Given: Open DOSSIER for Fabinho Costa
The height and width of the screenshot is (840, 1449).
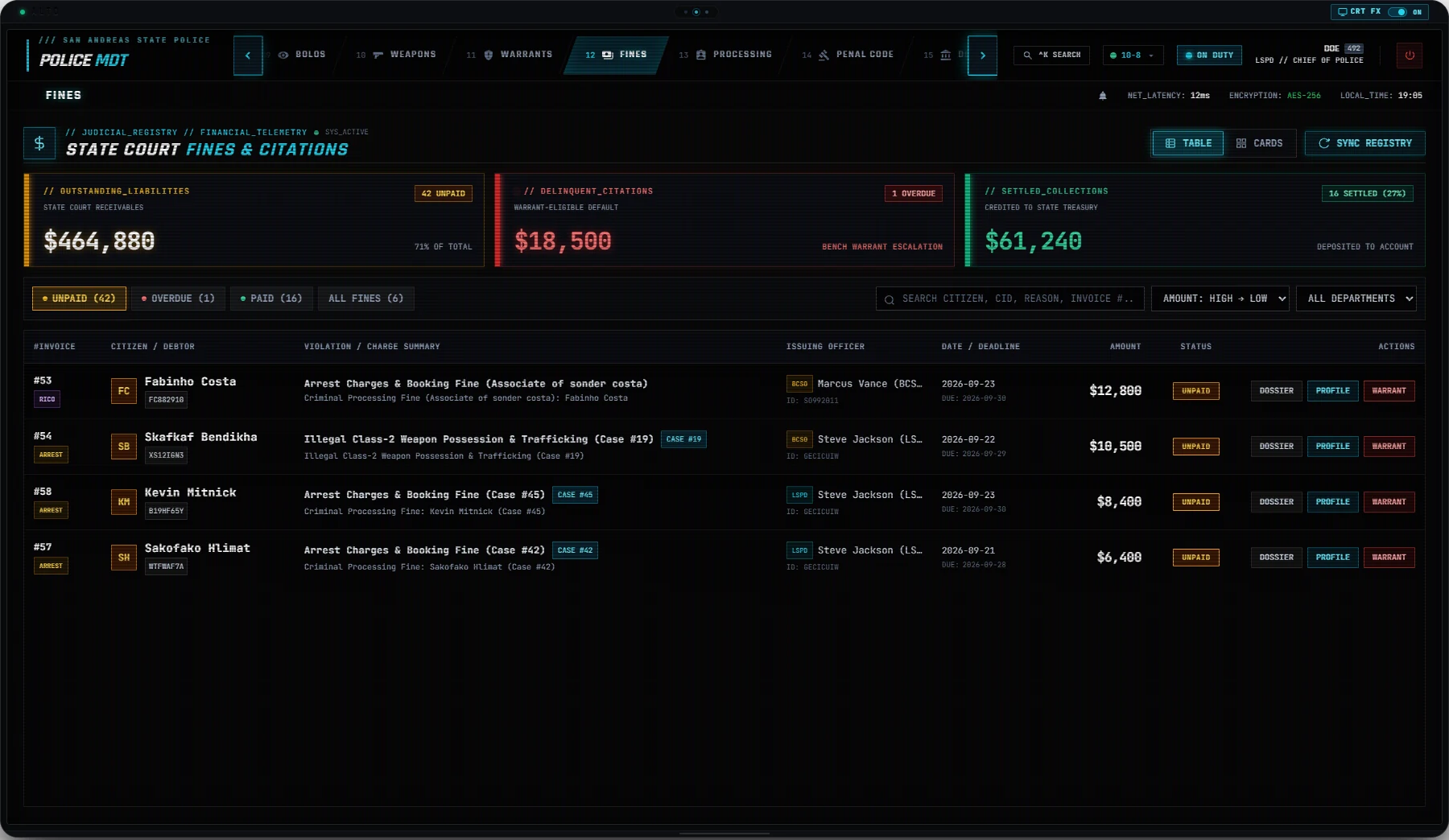Looking at the screenshot, I should (x=1277, y=391).
